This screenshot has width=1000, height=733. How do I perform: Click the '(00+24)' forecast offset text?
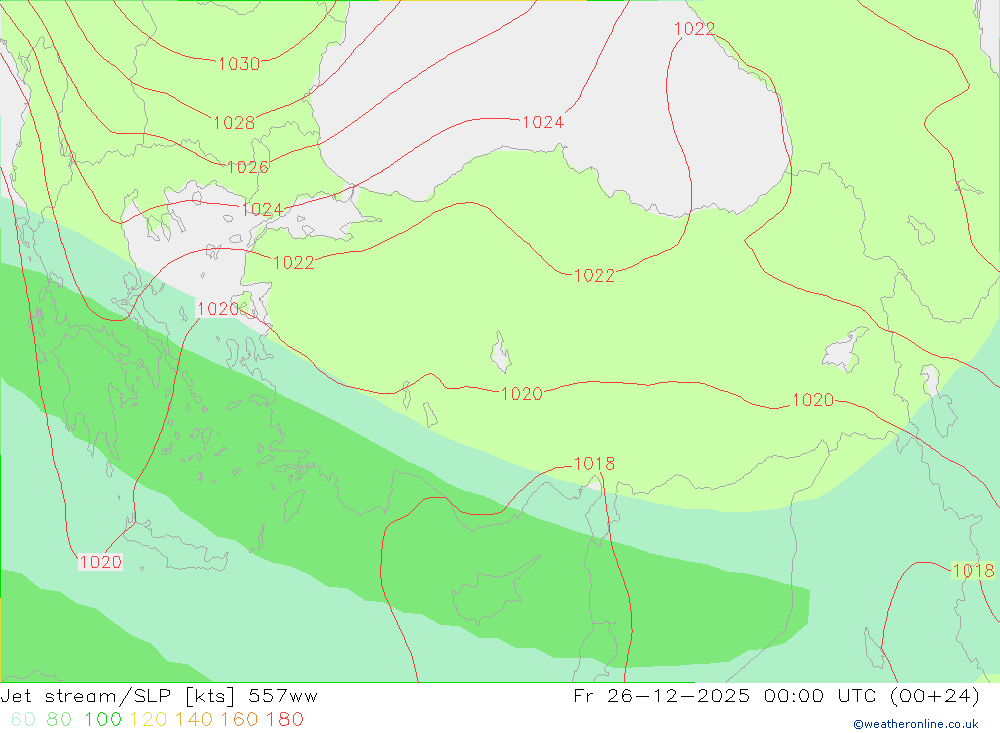tap(934, 696)
